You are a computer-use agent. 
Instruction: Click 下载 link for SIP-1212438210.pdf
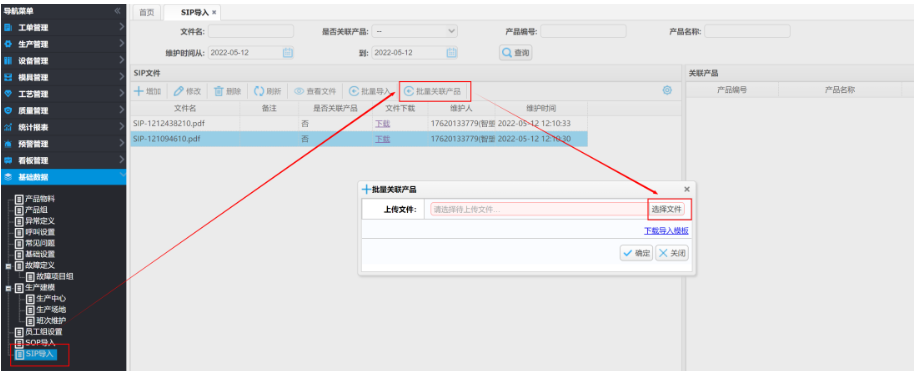coord(382,124)
